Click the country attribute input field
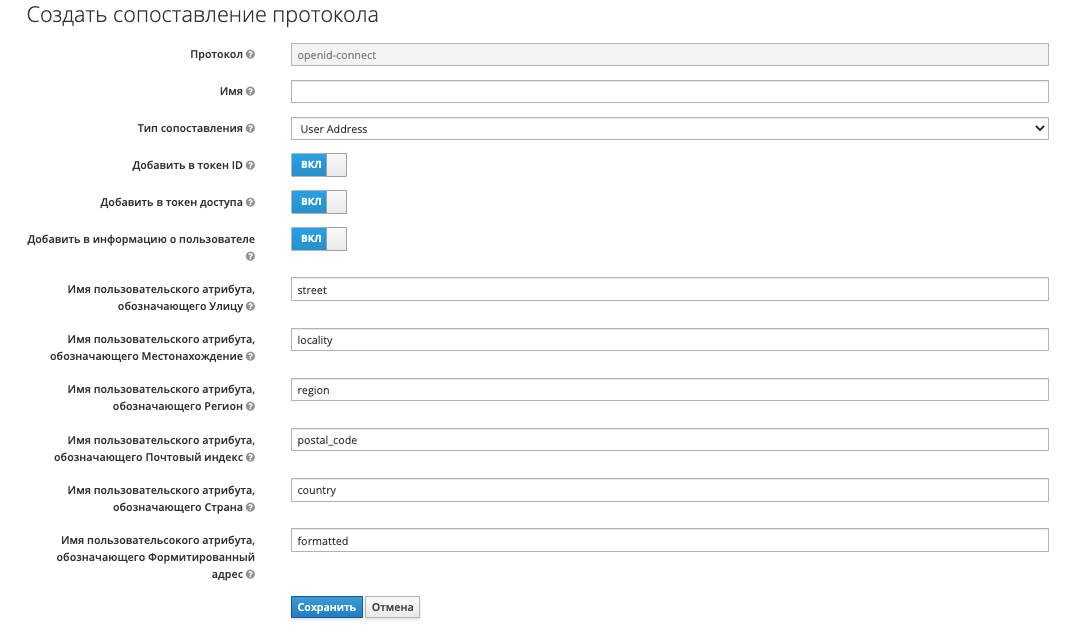Image resolution: width=1092 pixels, height=637 pixels. (669, 490)
